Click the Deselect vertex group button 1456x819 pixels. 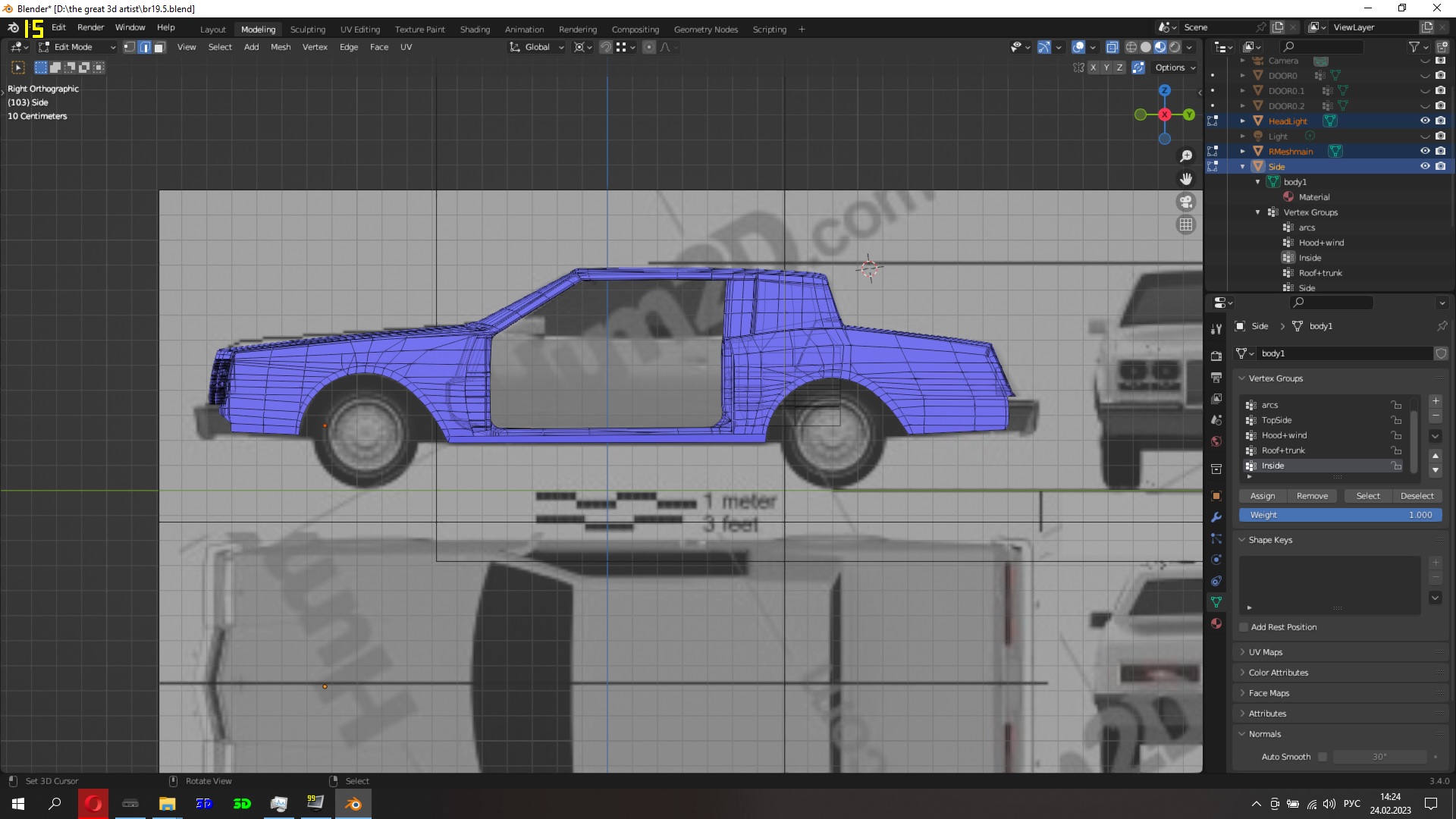tap(1417, 496)
